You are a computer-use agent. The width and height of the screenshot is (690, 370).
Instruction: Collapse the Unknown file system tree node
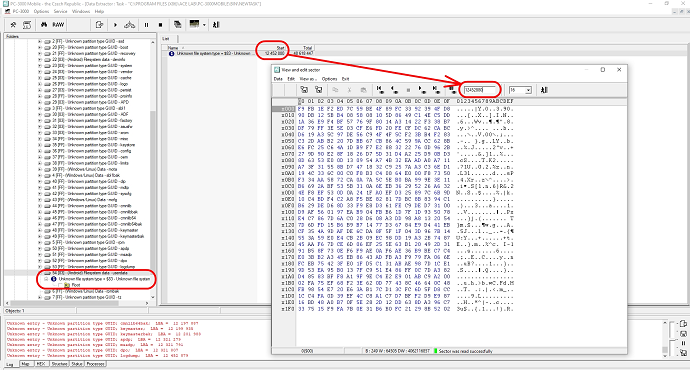[x=46, y=279]
